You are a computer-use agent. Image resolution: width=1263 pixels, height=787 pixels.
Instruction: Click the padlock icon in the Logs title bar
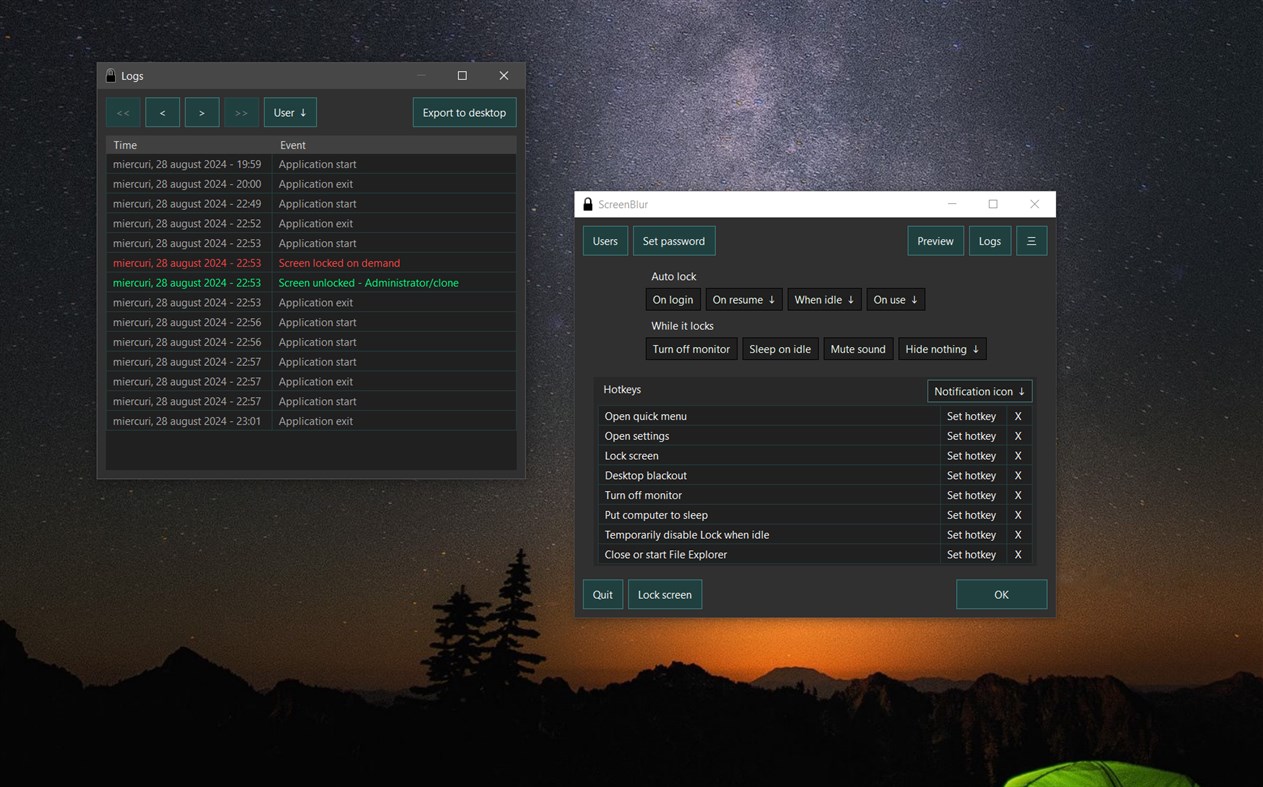pos(110,75)
